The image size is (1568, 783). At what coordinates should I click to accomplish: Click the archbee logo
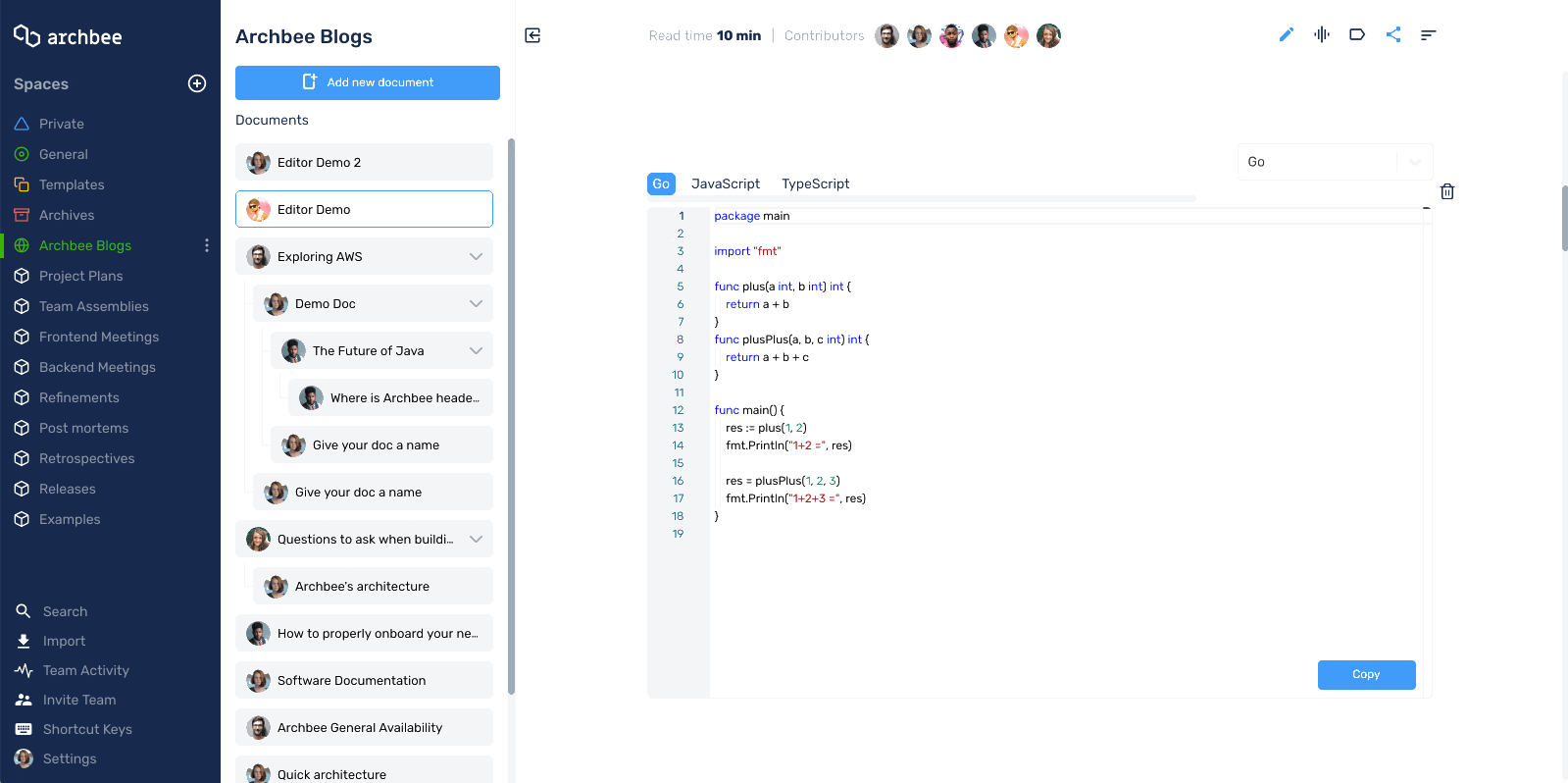68,36
